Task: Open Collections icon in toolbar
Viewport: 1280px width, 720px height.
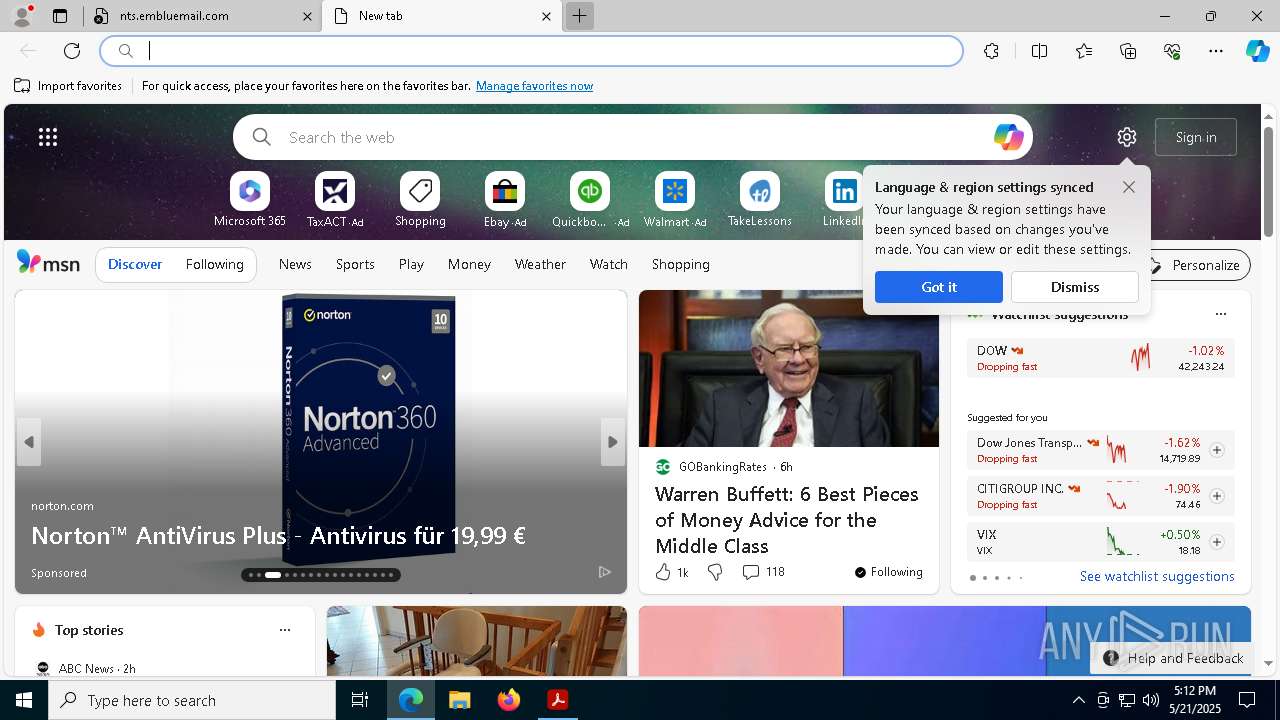Action: [1128, 51]
